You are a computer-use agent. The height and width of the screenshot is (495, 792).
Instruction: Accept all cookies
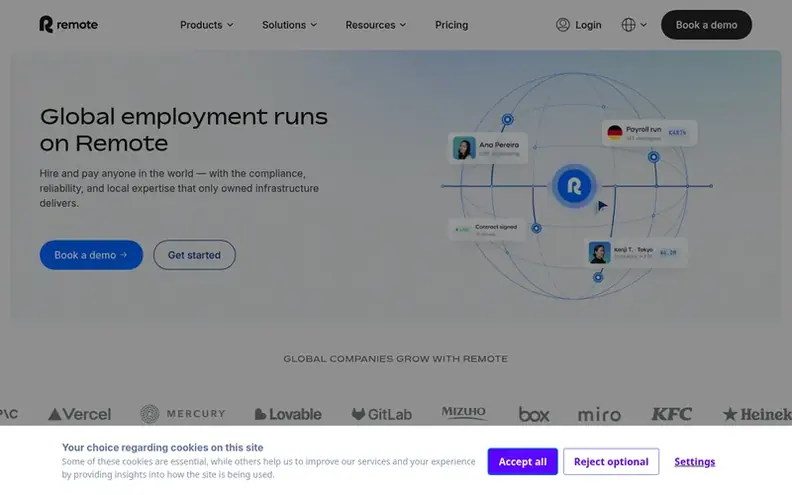click(522, 462)
